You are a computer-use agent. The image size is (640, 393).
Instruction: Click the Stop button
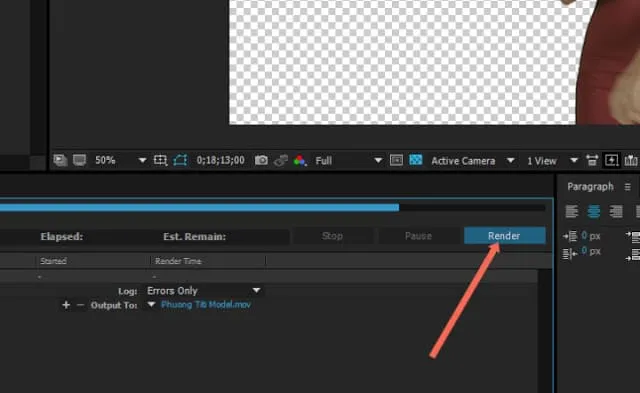pyautogui.click(x=332, y=236)
